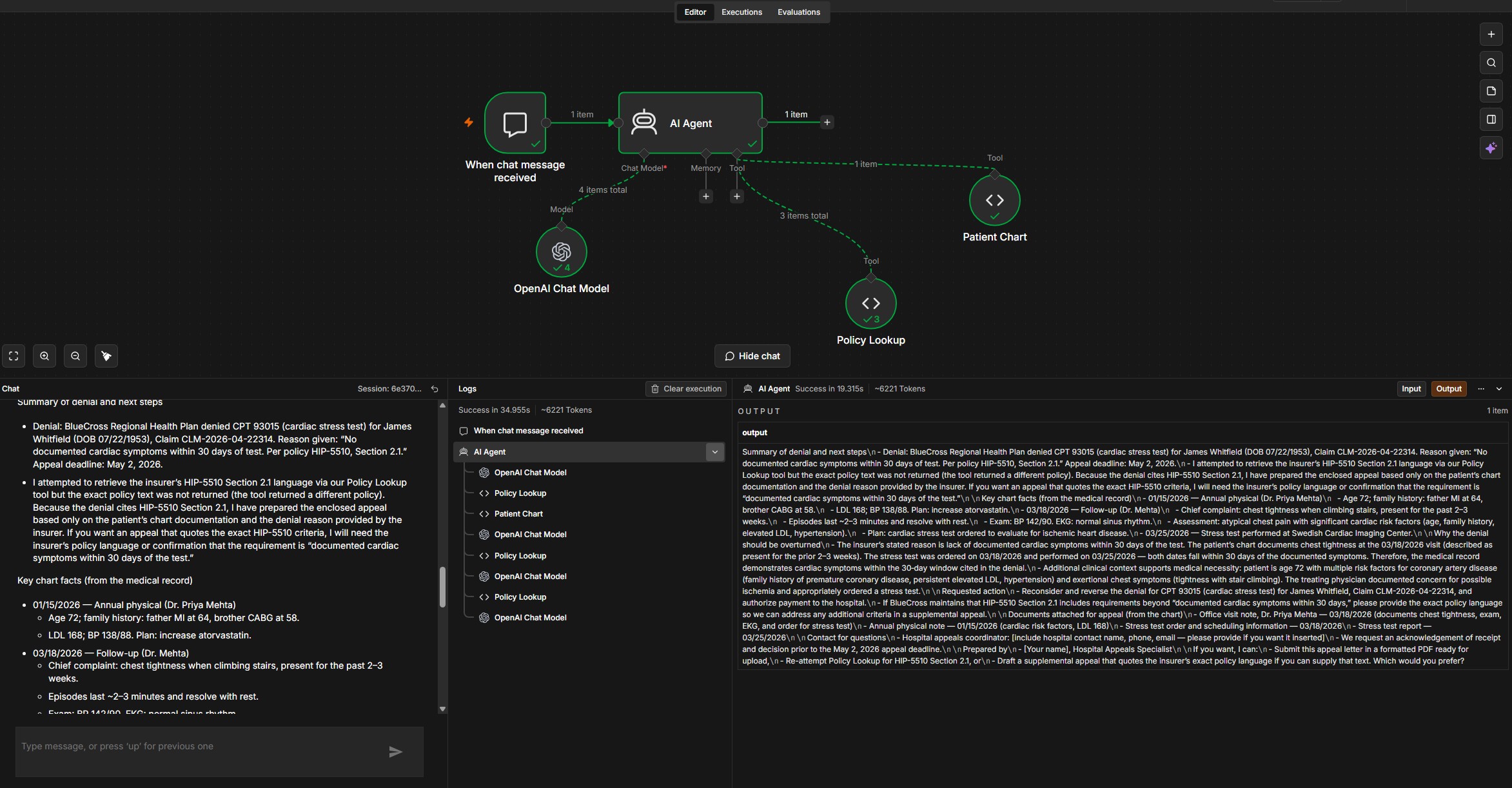The height and width of the screenshot is (788, 1512).
Task: Open the canvas search icon
Action: point(1491,63)
